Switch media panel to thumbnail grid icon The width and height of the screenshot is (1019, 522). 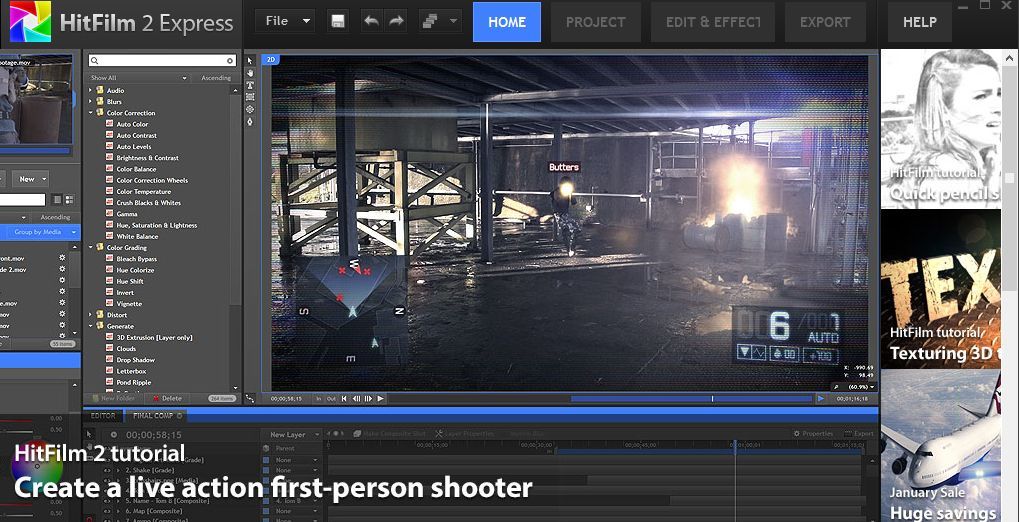point(69,200)
